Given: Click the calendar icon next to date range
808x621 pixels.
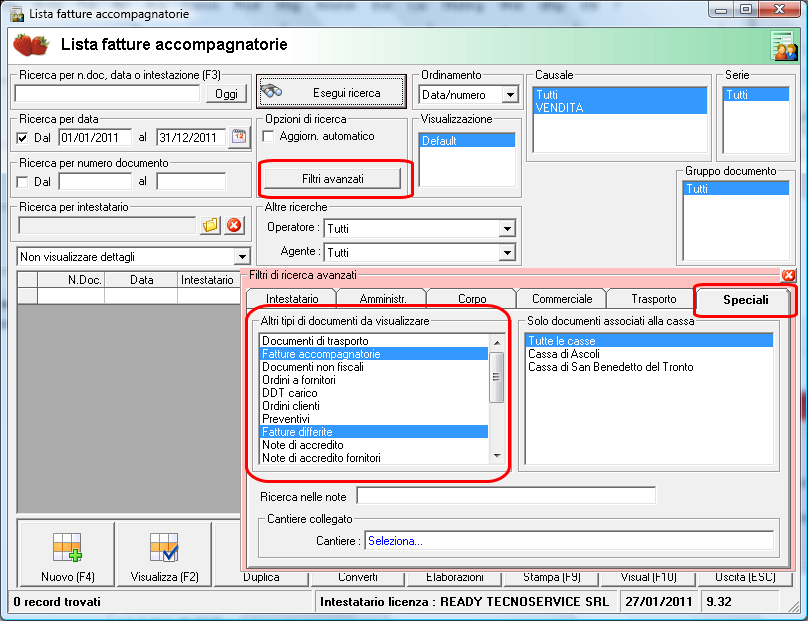Looking at the screenshot, I should pos(239,137).
